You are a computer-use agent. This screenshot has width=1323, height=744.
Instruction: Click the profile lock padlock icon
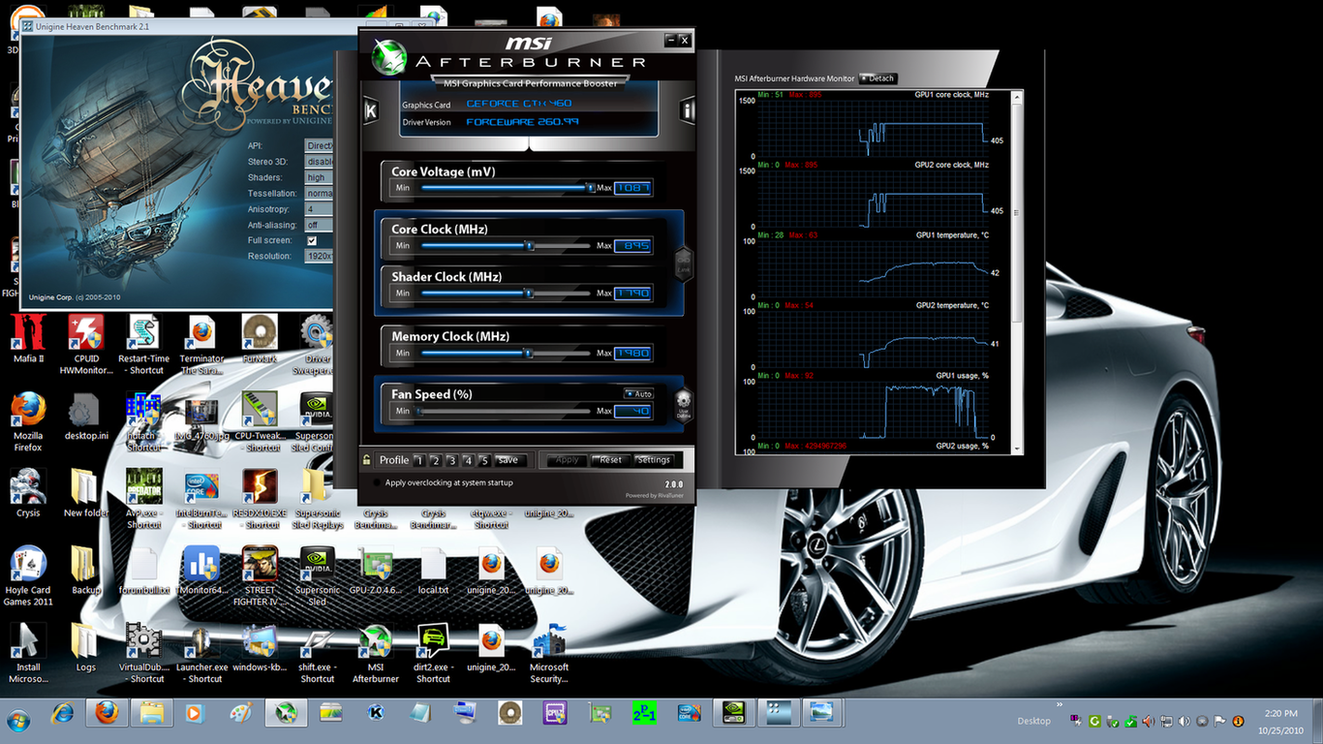367,460
